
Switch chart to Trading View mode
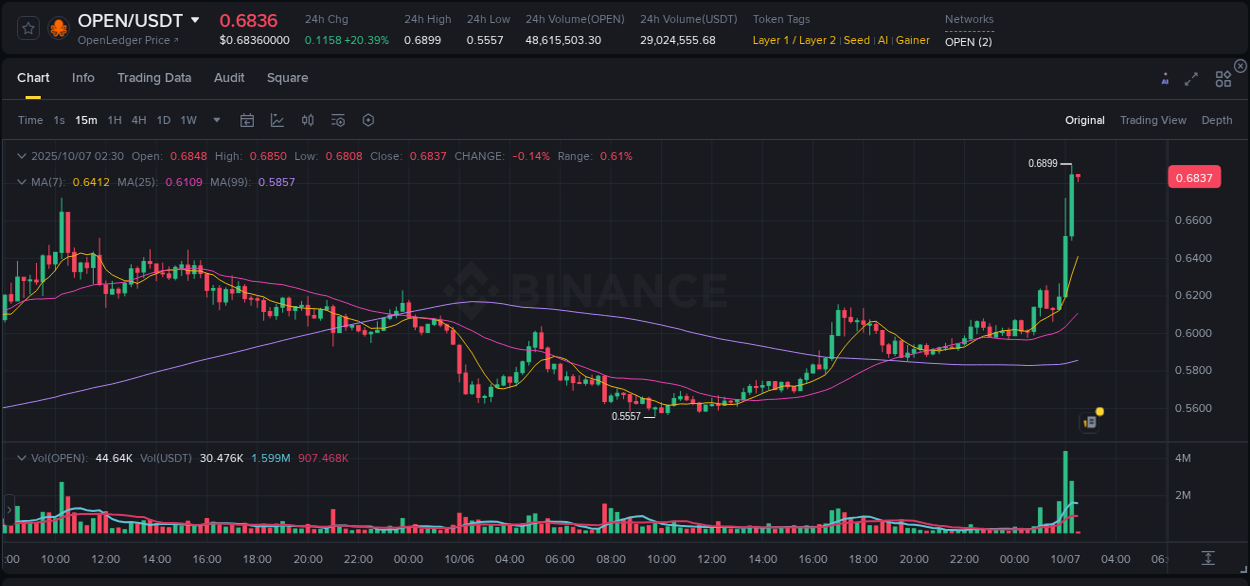coord(1153,120)
